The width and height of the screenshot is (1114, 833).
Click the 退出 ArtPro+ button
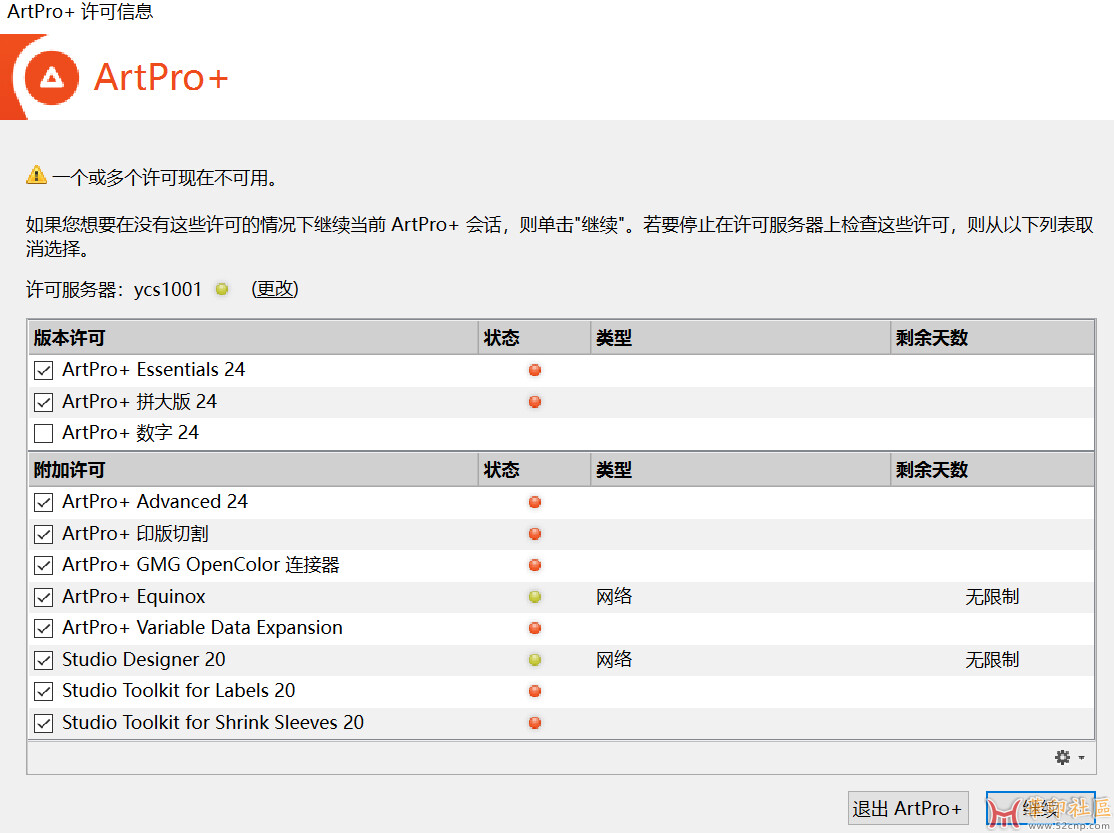[x=907, y=808]
